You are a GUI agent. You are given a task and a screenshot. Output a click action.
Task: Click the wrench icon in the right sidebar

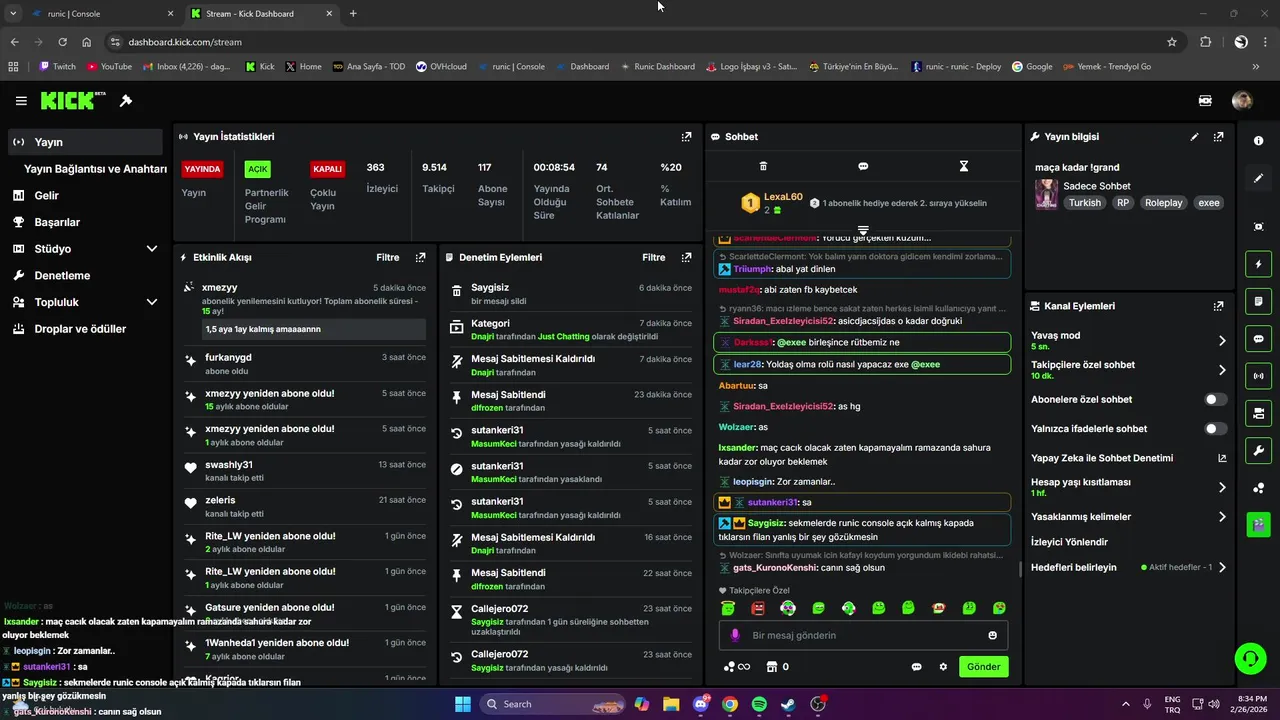point(1258,450)
